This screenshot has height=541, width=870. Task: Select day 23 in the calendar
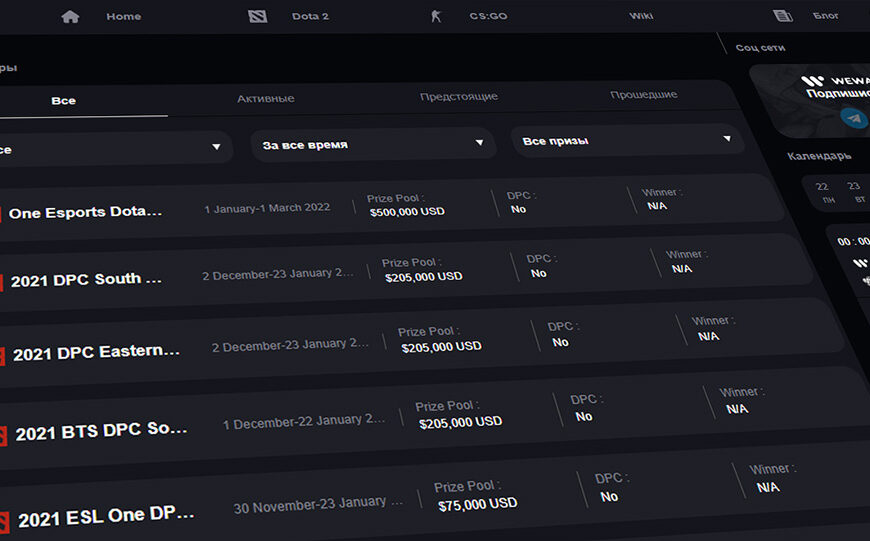[x=854, y=185]
